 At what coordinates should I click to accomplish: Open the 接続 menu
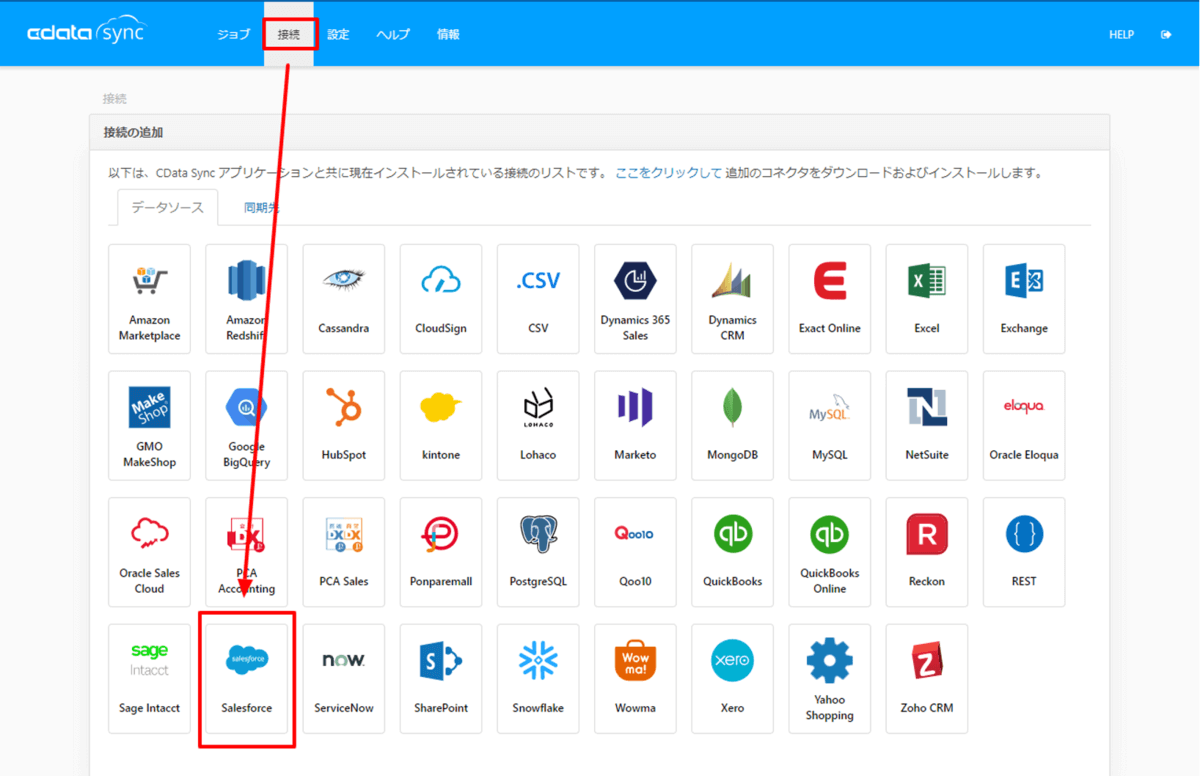289,34
